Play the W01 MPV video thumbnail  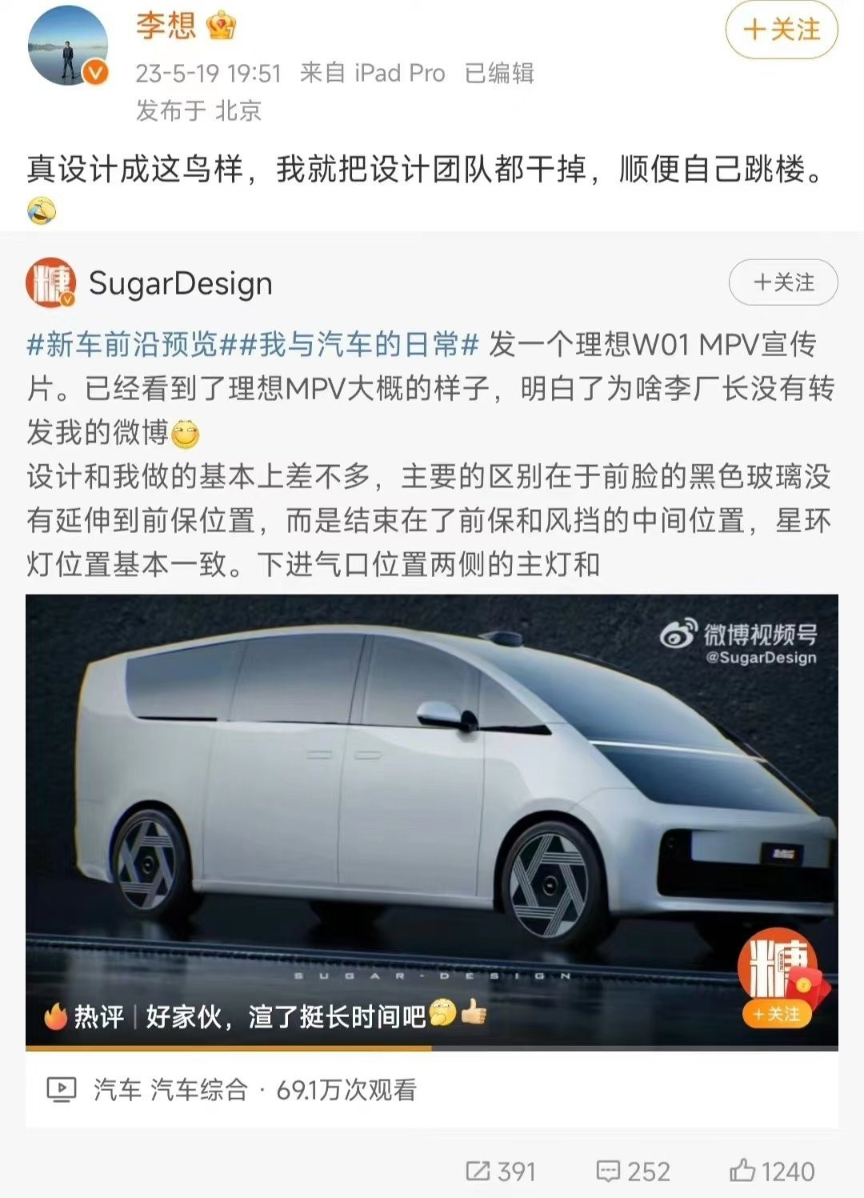click(x=432, y=820)
